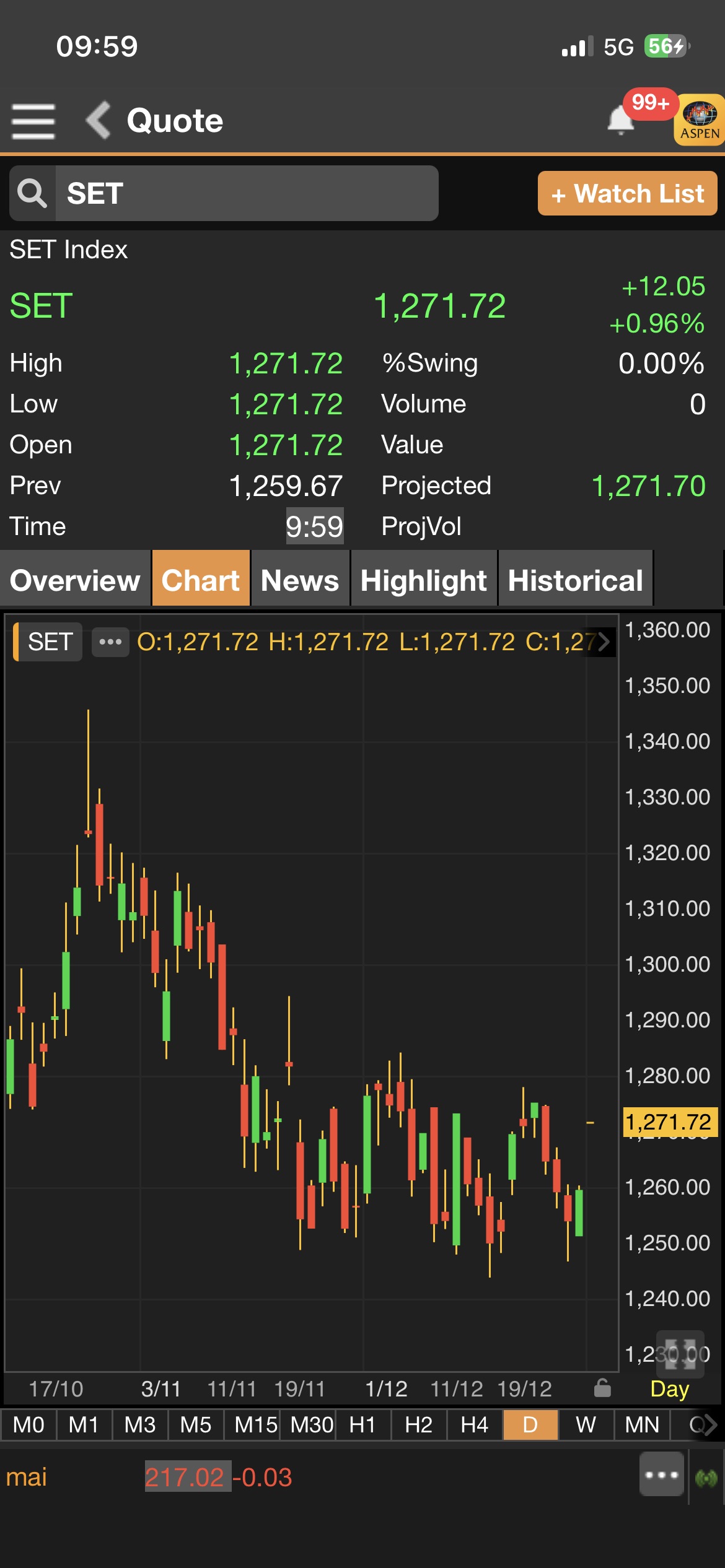725x1568 pixels.
Task: Open the ticker bar three-dot menu
Action: (661, 1475)
